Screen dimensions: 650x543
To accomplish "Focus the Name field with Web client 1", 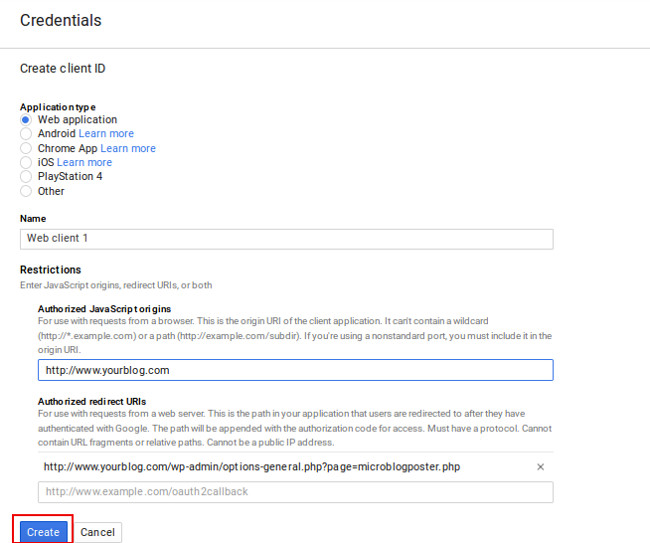I will click(286, 239).
